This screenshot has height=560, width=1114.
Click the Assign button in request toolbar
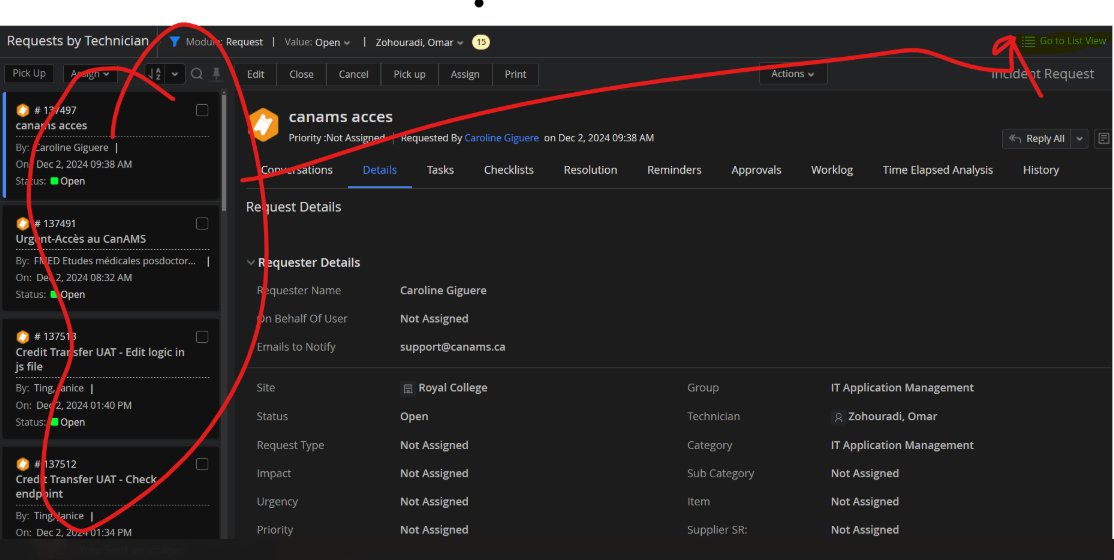point(465,74)
